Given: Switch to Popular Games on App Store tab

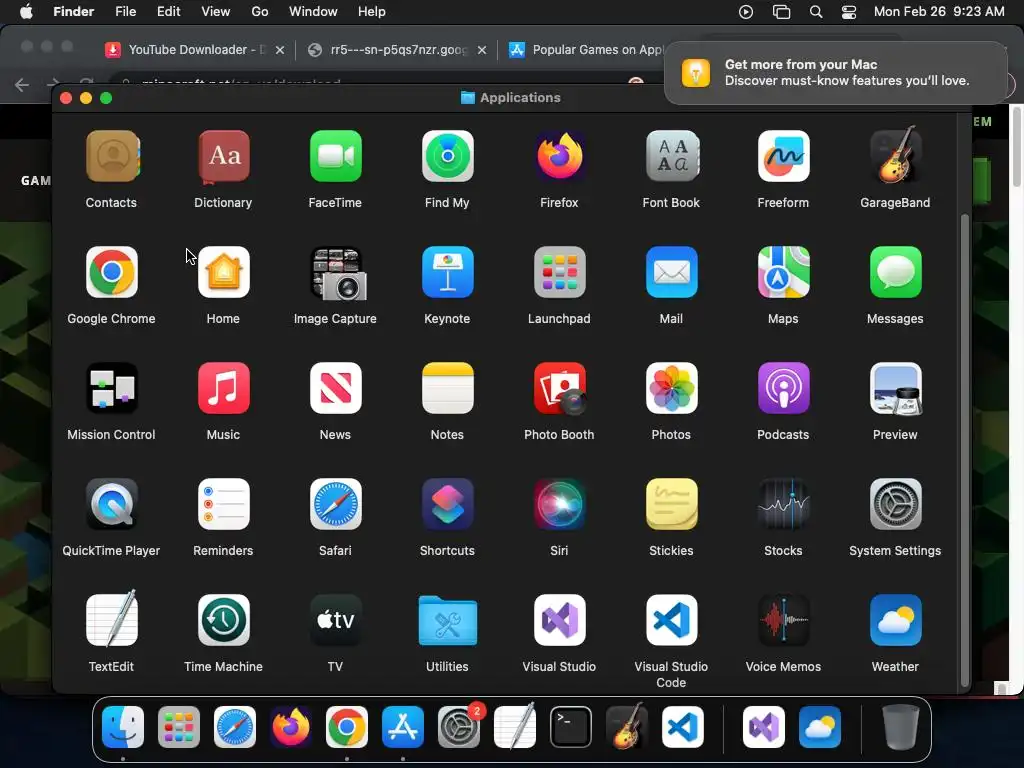Looking at the screenshot, I should pyautogui.click(x=584, y=50).
